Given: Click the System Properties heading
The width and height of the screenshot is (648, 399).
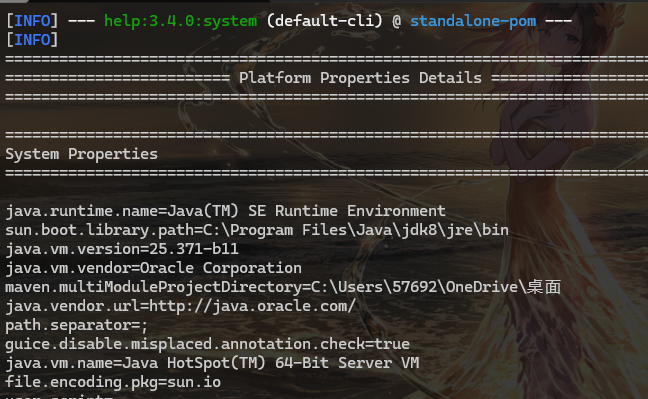Looking at the screenshot, I should 81,154.
